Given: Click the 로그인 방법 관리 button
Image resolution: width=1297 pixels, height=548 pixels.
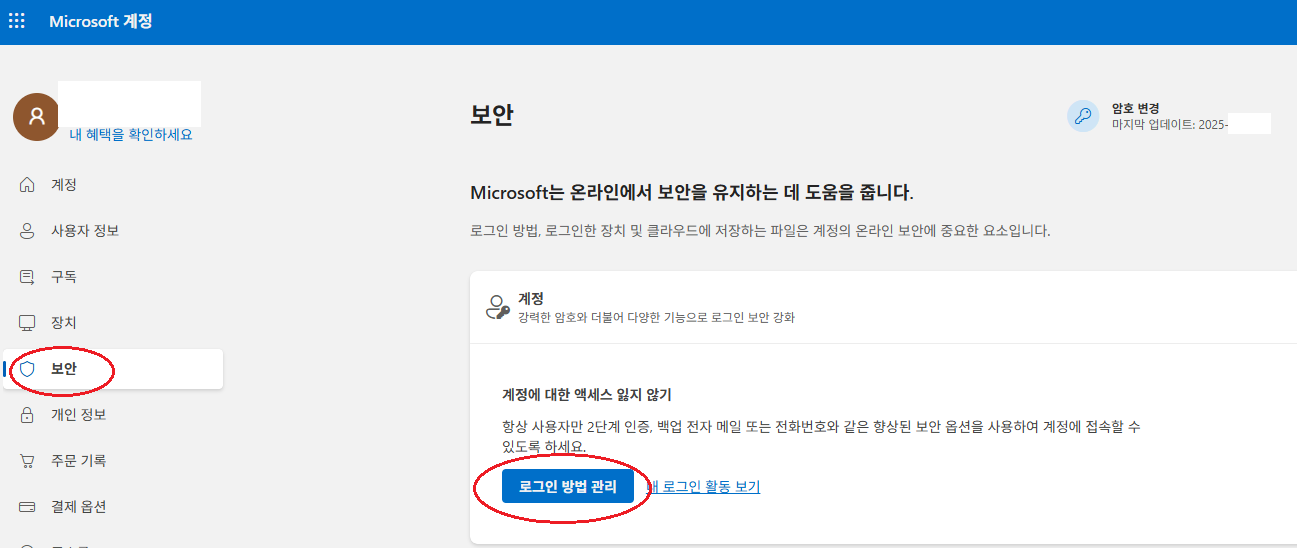Looking at the screenshot, I should [x=568, y=487].
